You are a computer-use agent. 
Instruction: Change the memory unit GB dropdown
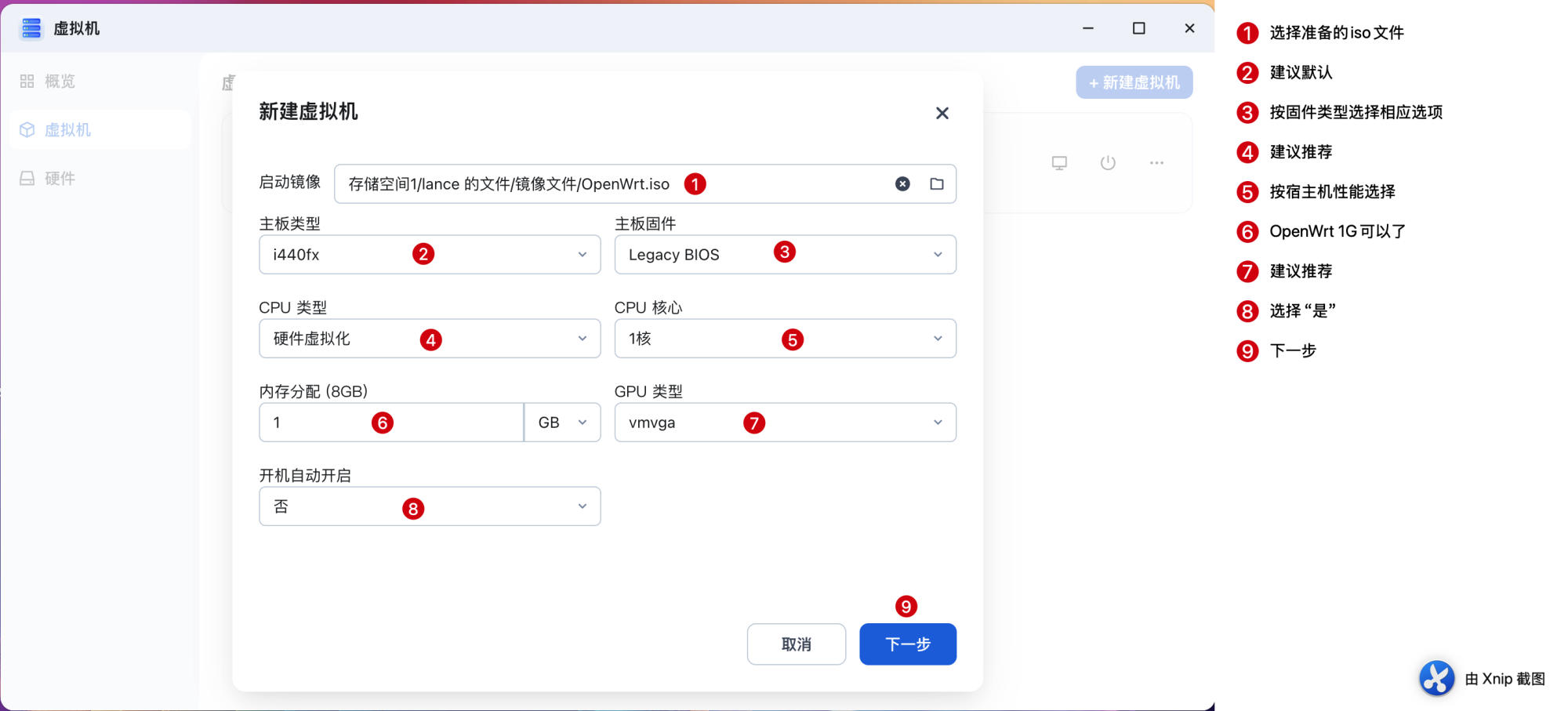click(562, 423)
